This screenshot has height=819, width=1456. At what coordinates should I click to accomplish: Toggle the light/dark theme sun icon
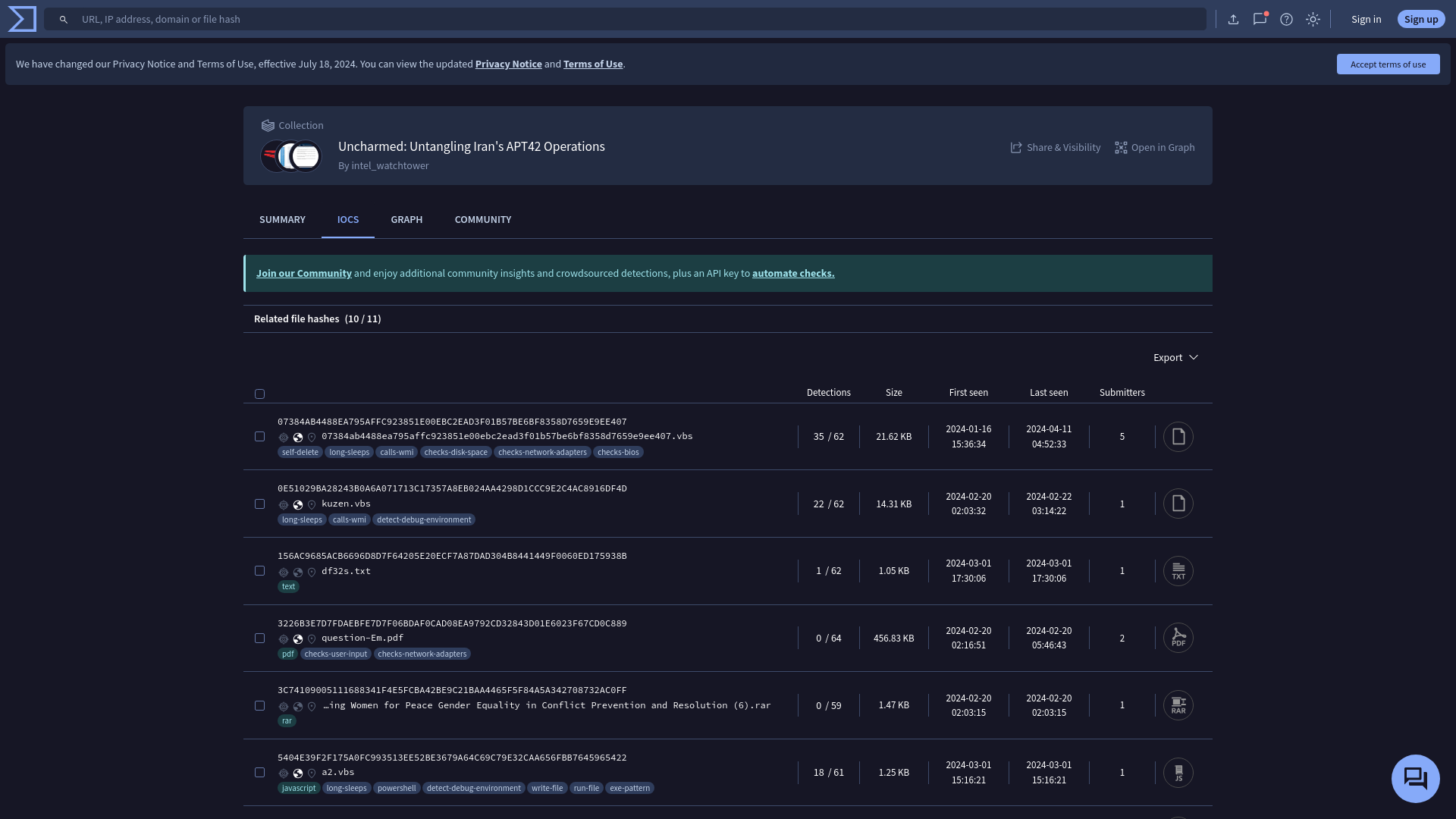tap(1313, 20)
